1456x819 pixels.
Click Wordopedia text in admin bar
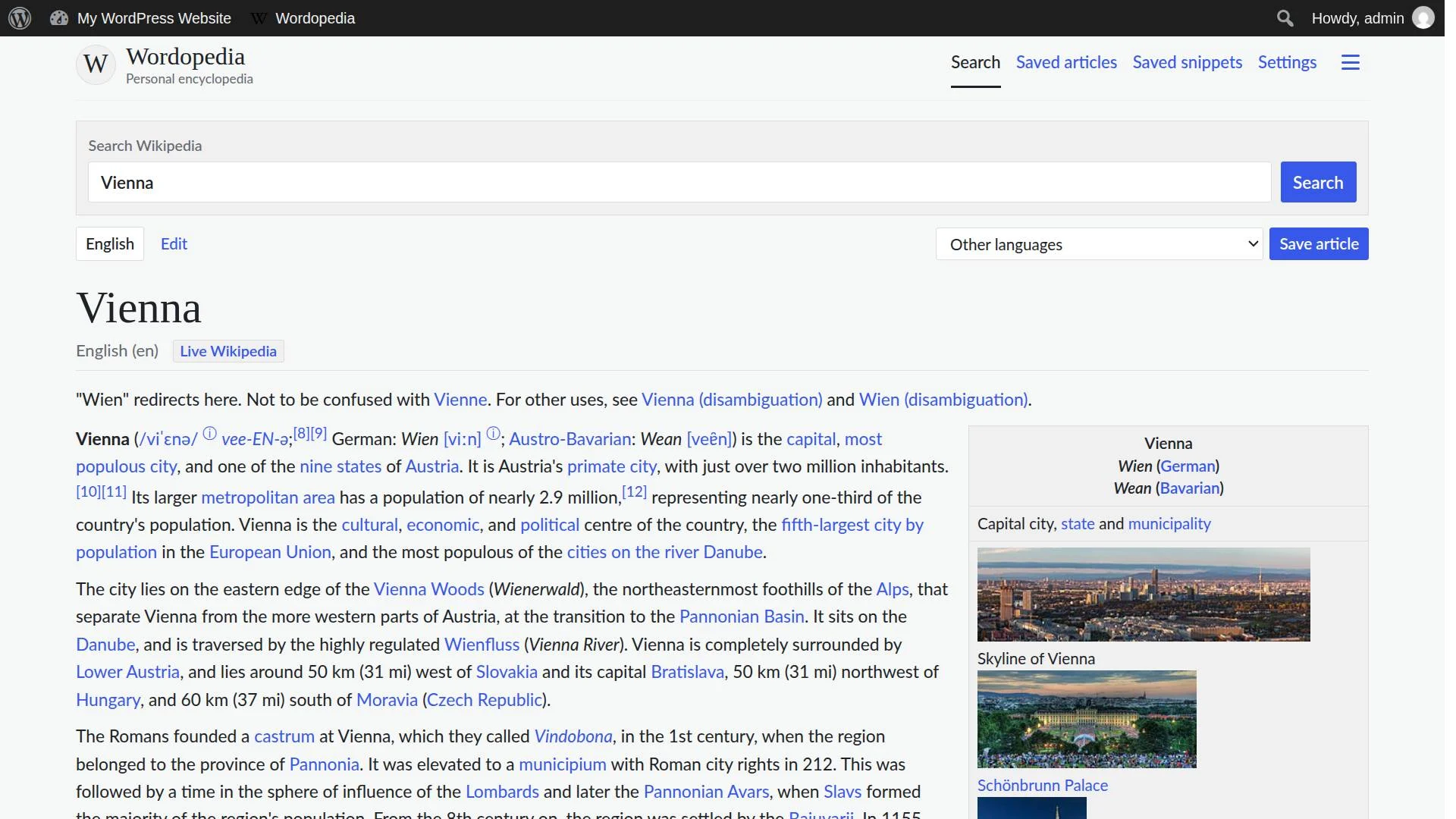315,18
